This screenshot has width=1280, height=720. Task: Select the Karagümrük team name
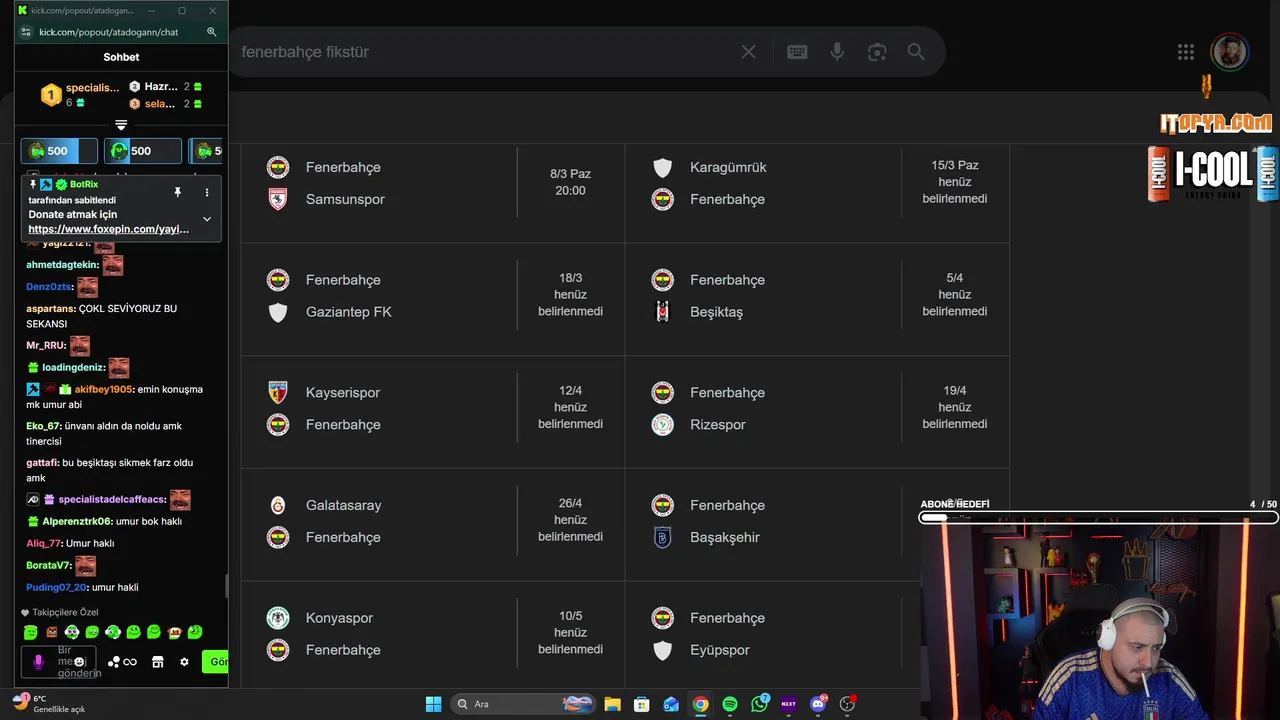[728, 167]
